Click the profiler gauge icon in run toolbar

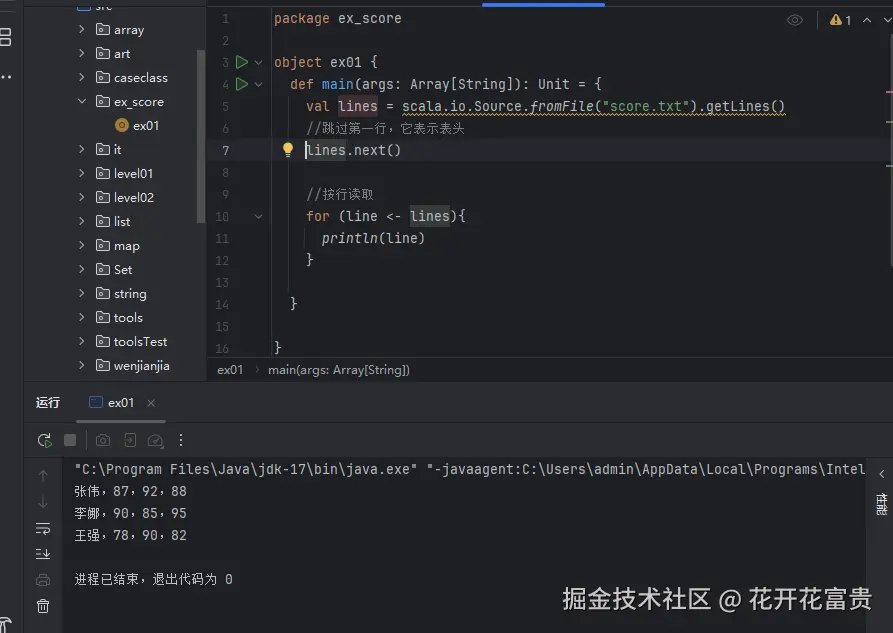click(155, 440)
